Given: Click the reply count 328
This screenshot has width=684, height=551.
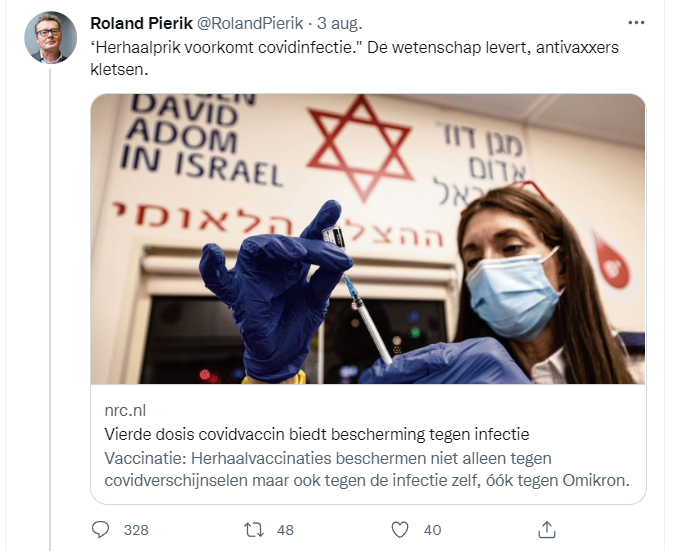Looking at the screenshot, I should click(x=136, y=530).
